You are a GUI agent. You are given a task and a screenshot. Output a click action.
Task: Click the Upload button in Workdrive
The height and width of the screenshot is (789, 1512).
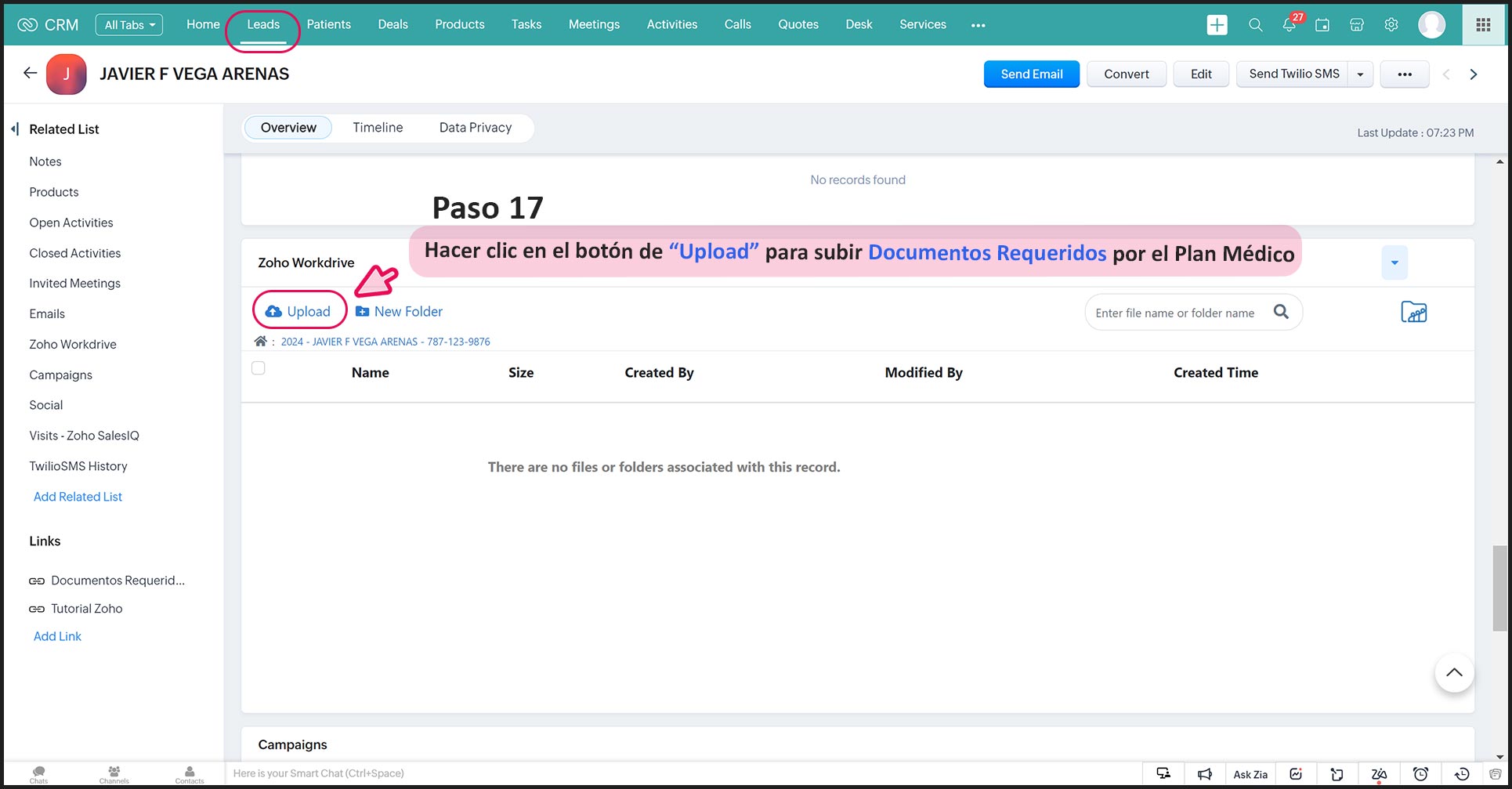(x=299, y=312)
